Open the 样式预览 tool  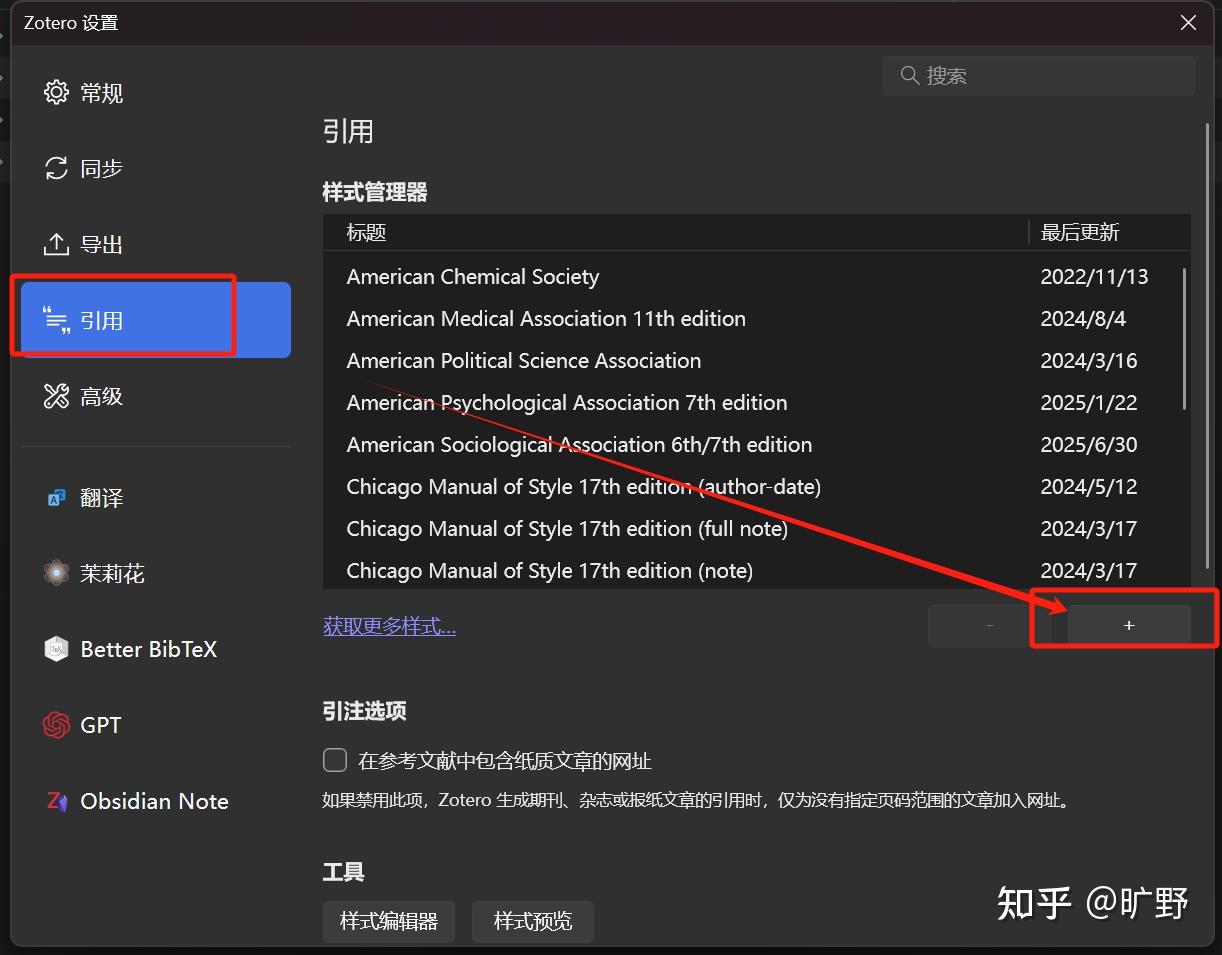[x=532, y=921]
